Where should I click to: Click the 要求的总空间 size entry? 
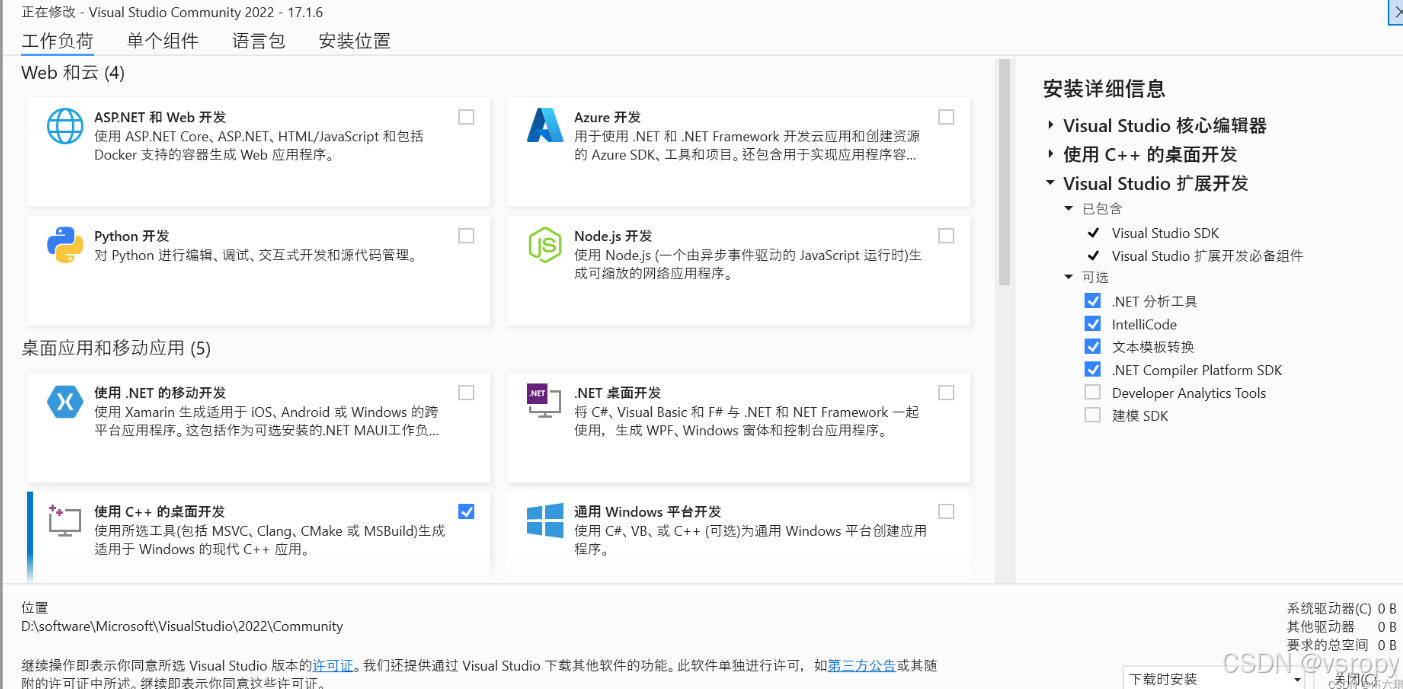tap(1341, 645)
